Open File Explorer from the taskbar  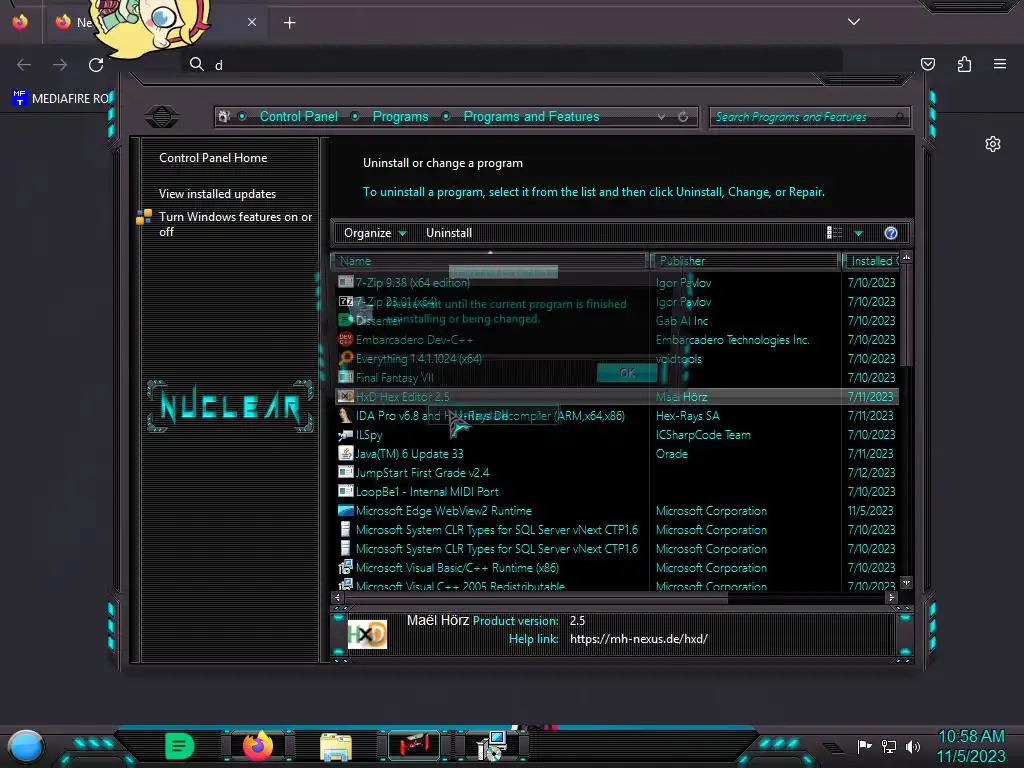[x=336, y=747]
